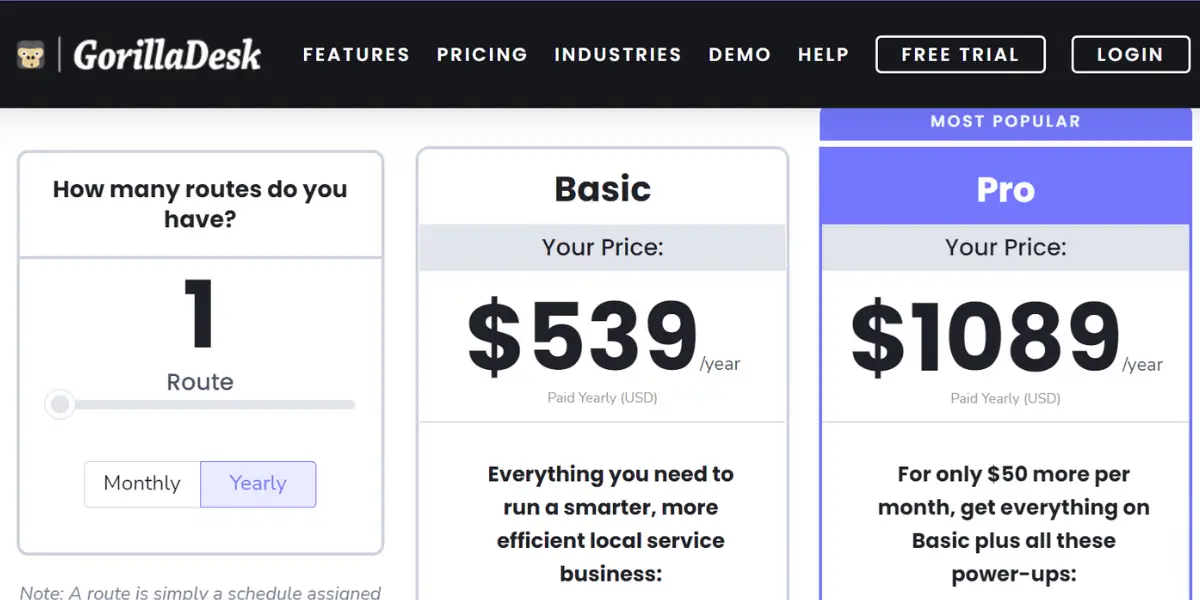Click the route count slider handle
This screenshot has height=600, width=1200.
(x=60, y=405)
